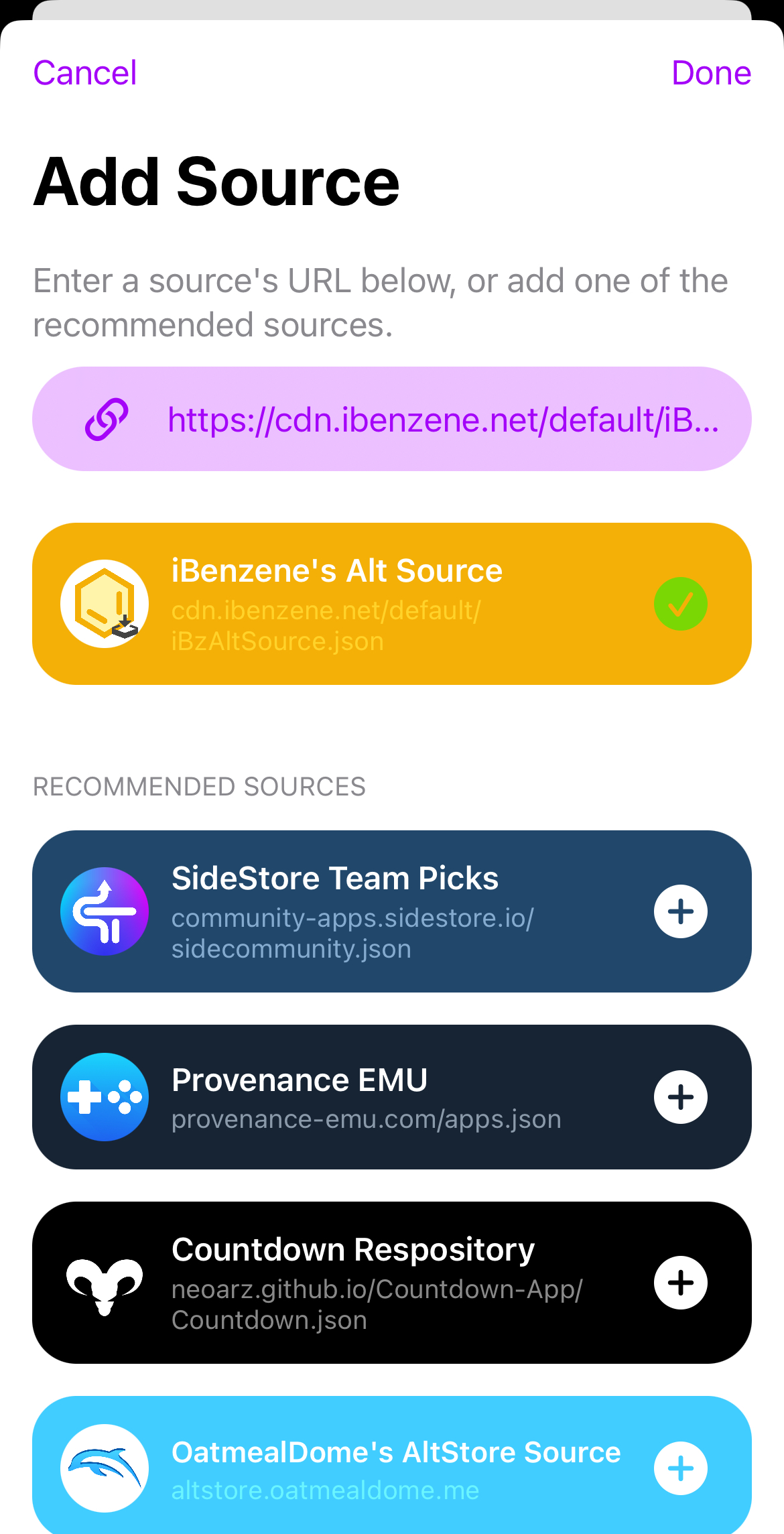Open OatmealDome's AltStore Source title

click(x=395, y=1452)
